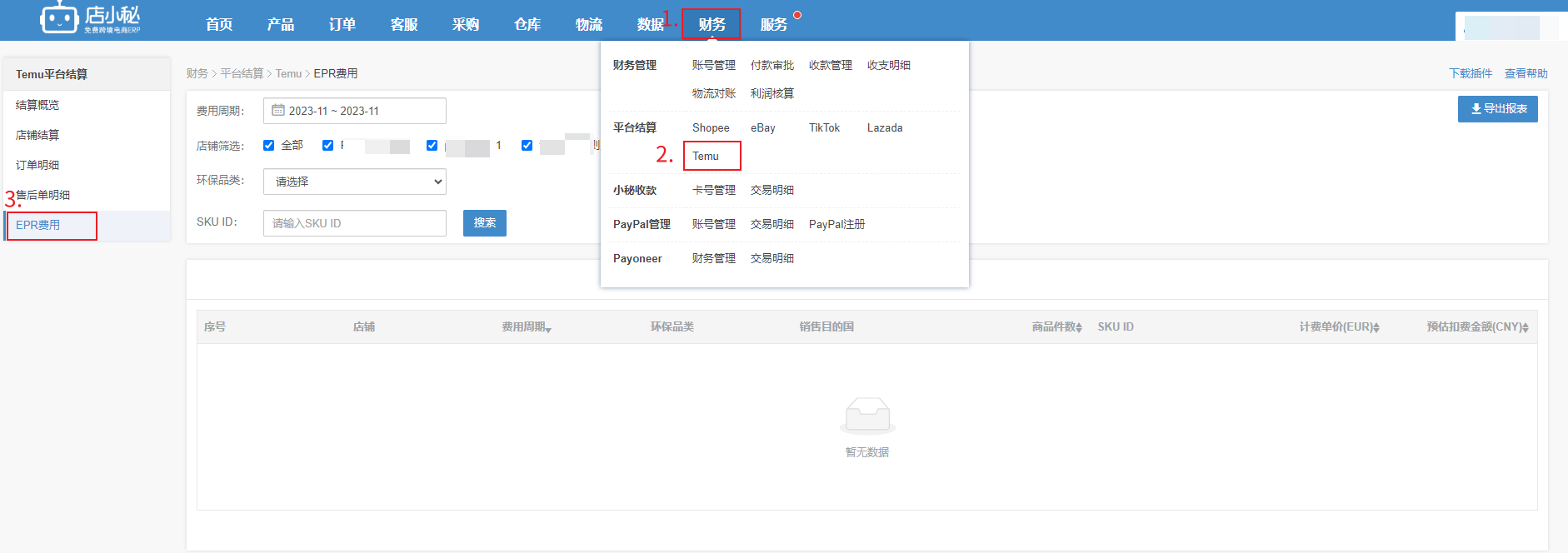The width and height of the screenshot is (1568, 553).
Task: Toggle the store checkbox right after 全部
Action: pyautogui.click(x=328, y=146)
